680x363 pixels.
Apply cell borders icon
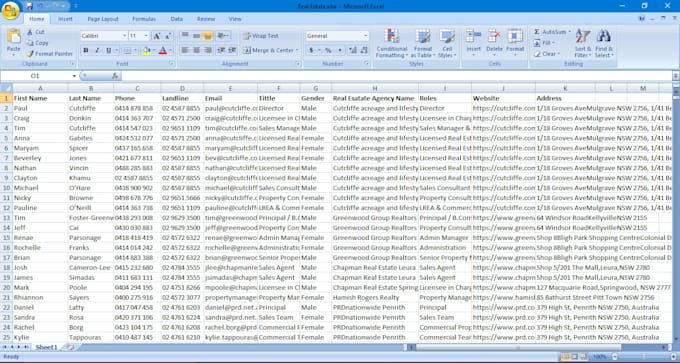click(x=127, y=50)
